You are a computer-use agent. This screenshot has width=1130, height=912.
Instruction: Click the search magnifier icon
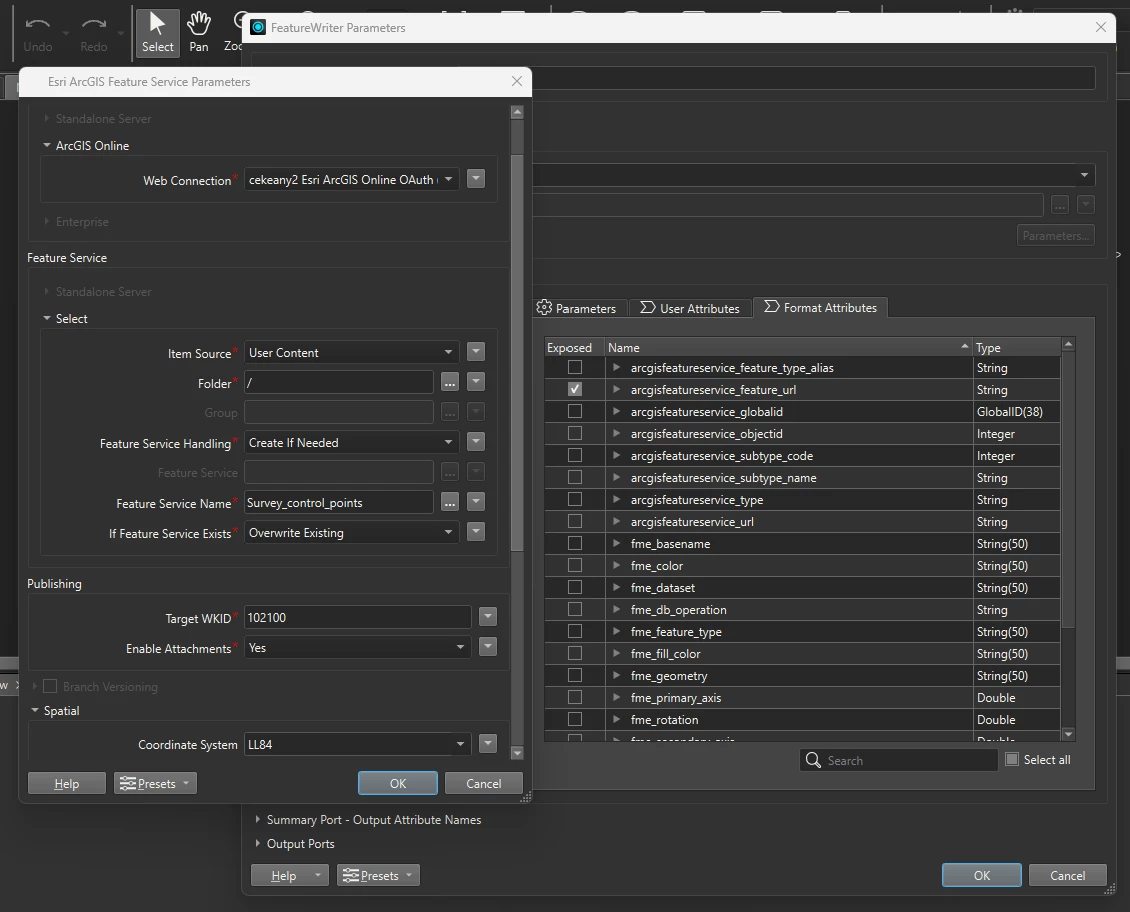point(813,760)
